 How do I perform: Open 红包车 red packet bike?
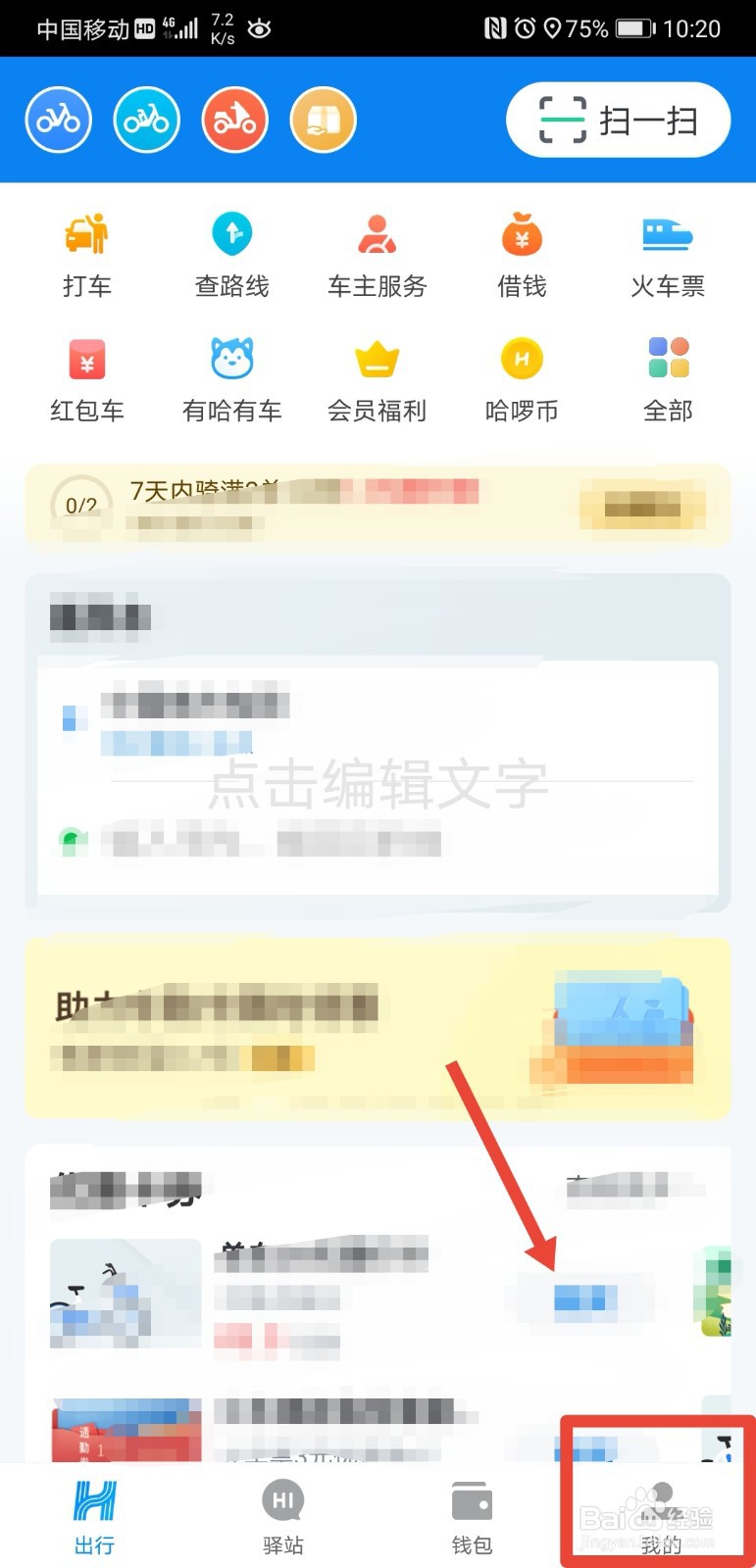pyautogui.click(x=87, y=379)
